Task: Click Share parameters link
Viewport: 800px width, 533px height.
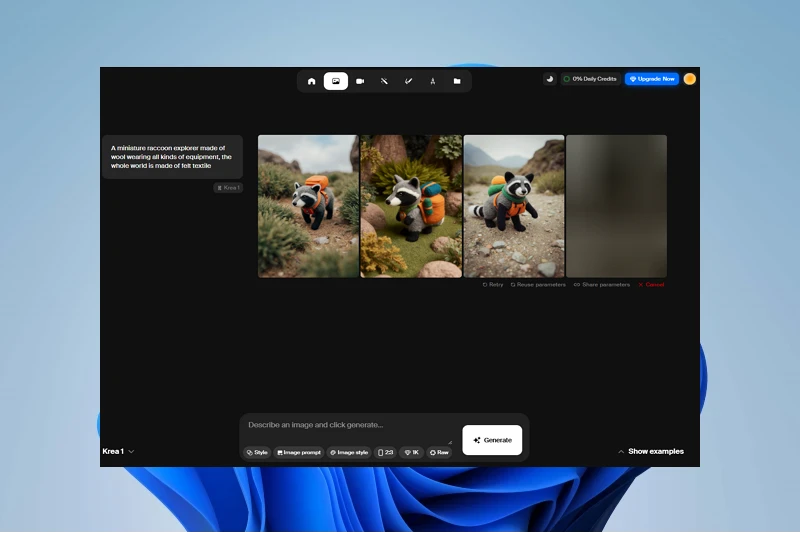Action: 602,285
